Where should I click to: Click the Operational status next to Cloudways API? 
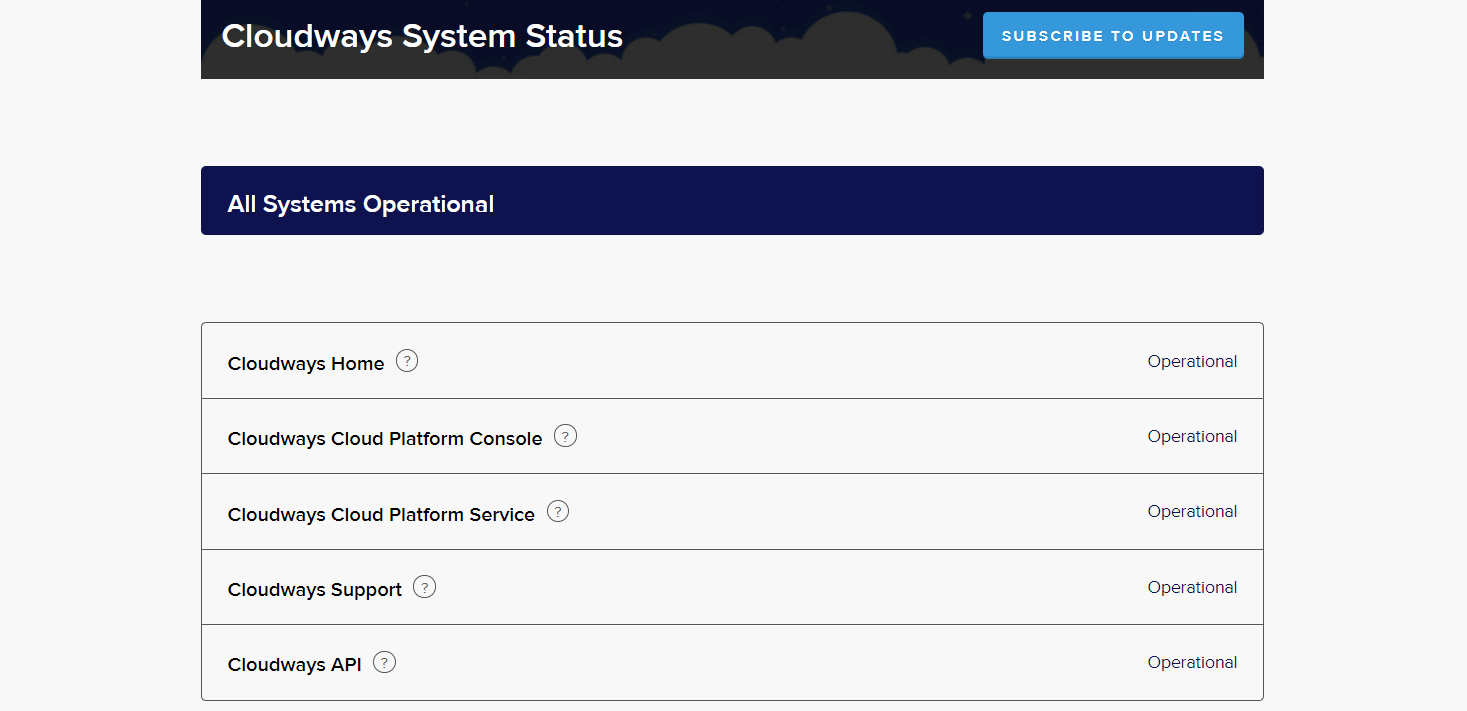coord(1192,662)
